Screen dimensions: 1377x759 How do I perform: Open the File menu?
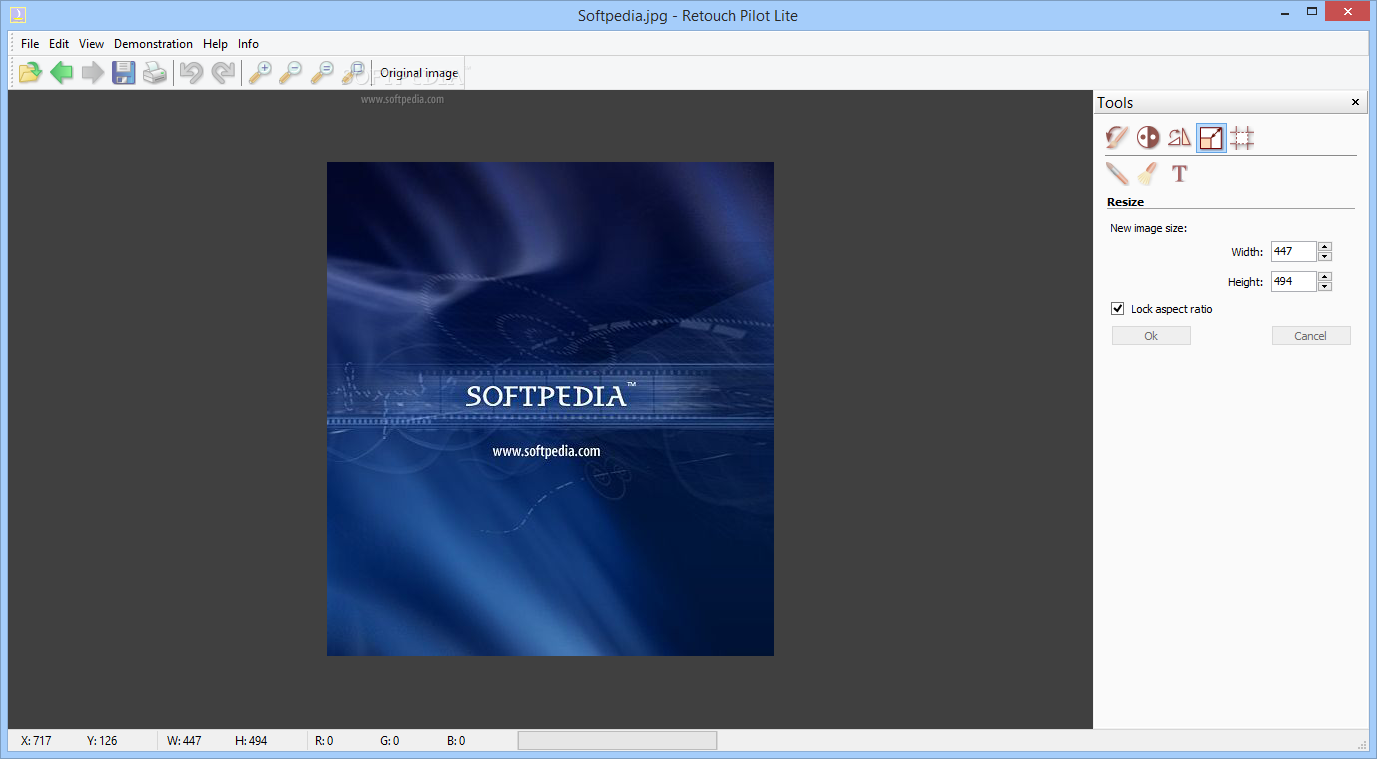click(30, 44)
